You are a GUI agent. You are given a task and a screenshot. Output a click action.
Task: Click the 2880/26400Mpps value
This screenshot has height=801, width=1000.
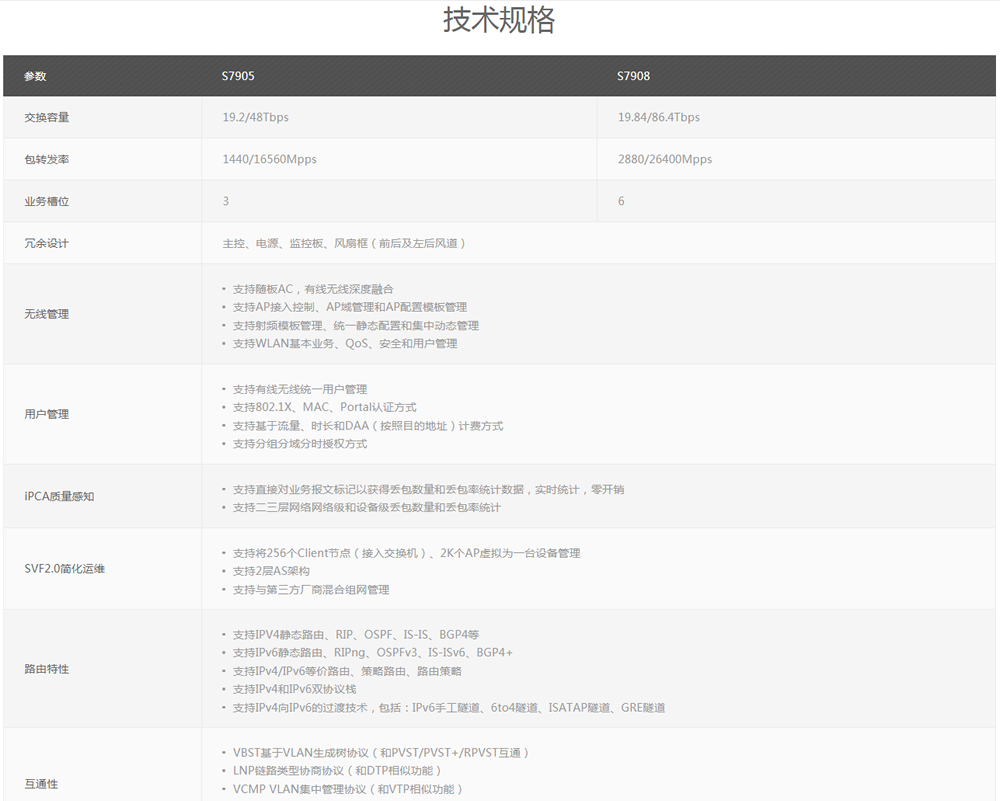coord(664,159)
